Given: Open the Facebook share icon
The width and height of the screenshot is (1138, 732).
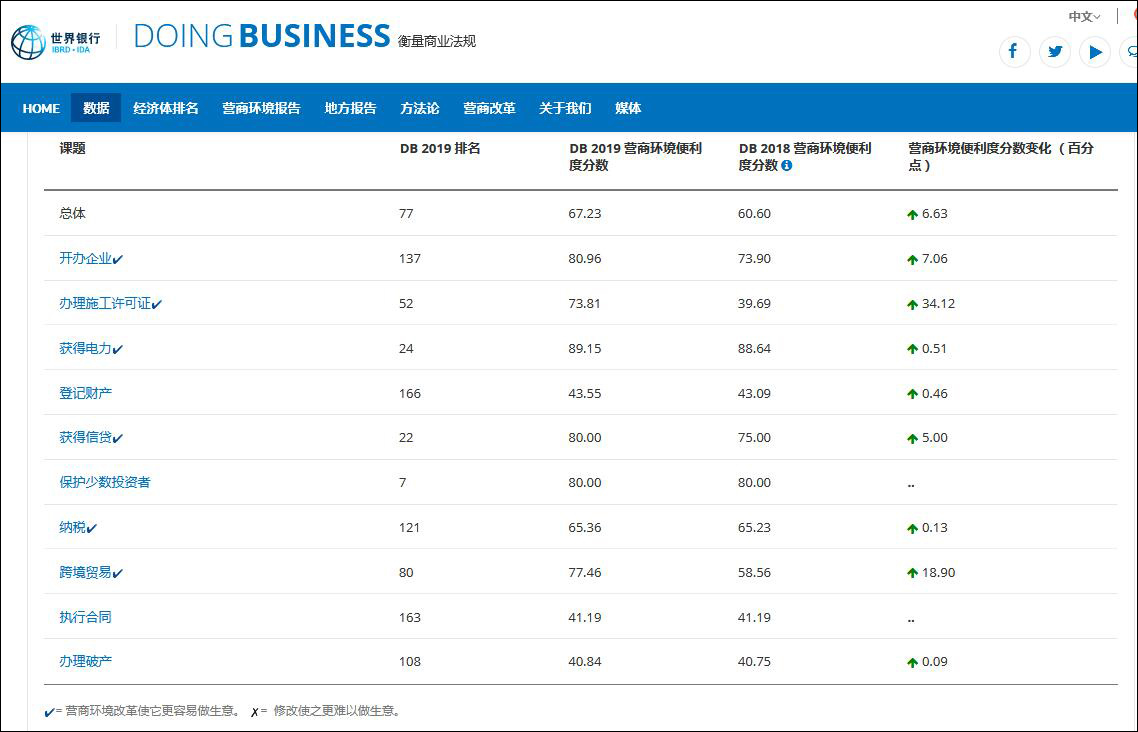Looking at the screenshot, I should click(1014, 51).
